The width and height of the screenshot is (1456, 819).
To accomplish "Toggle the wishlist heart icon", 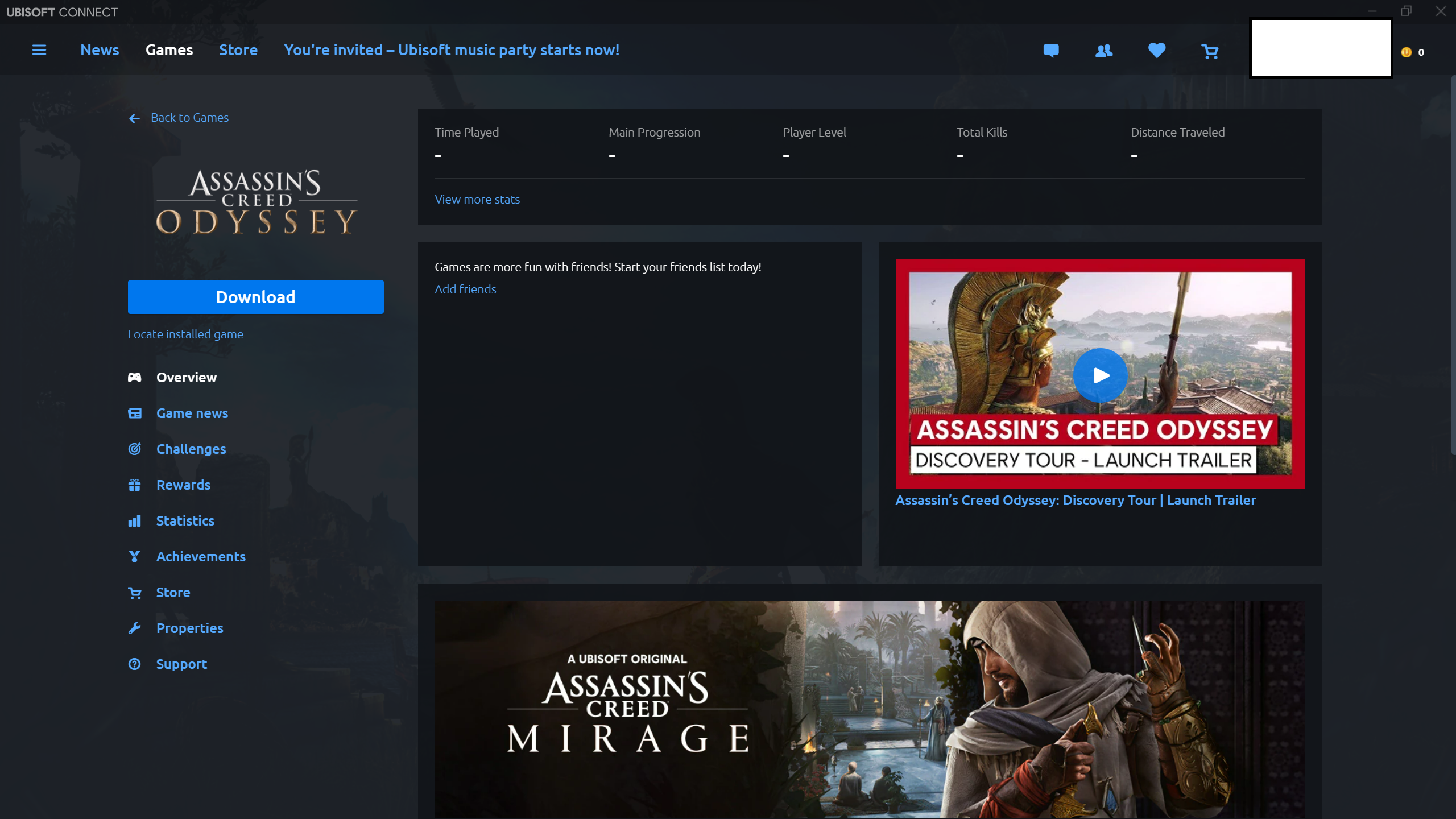I will 1157,50.
